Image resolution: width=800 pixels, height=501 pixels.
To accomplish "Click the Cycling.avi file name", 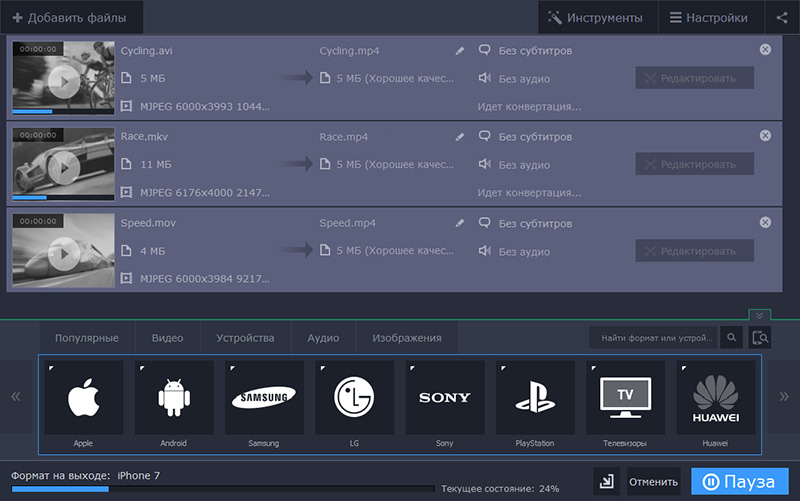I will [x=146, y=51].
